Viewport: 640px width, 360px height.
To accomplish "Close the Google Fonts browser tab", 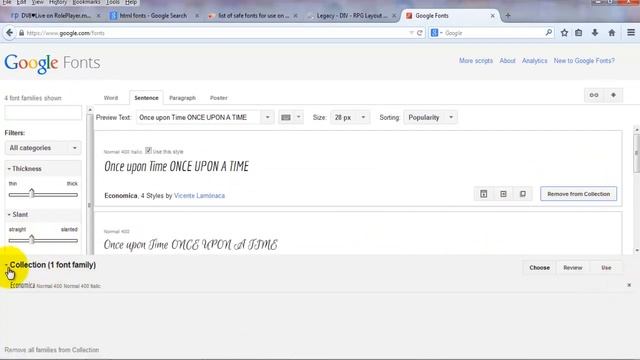I will (x=493, y=16).
